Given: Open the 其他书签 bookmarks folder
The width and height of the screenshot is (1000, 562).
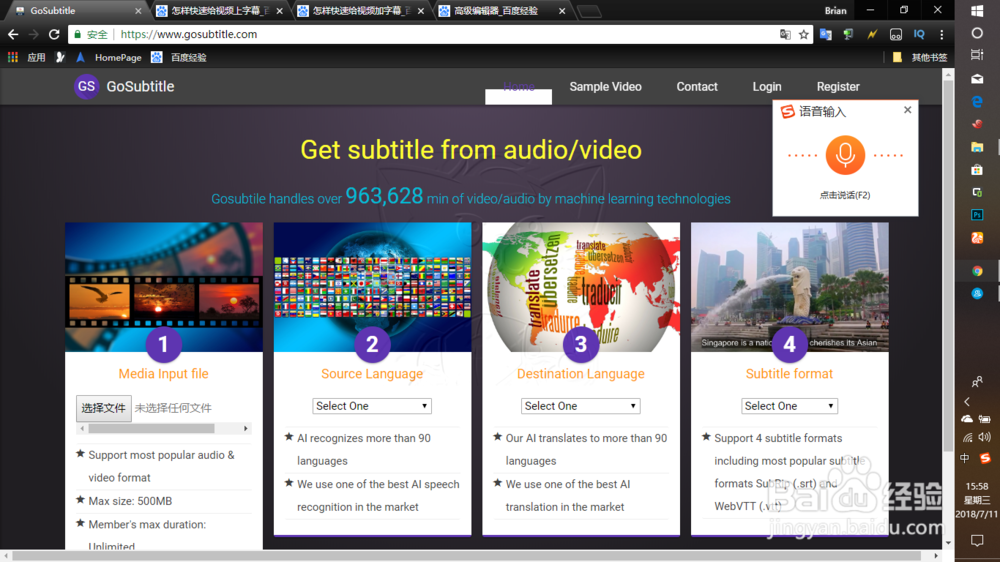Looking at the screenshot, I should [920, 57].
